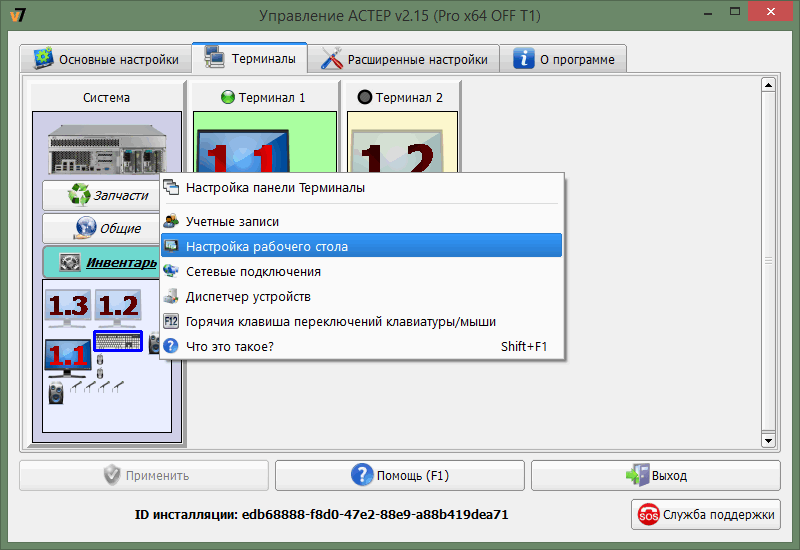Toggle the green Терминал 1 status indicator
Image resolution: width=800 pixels, height=550 pixels.
click(x=226, y=98)
